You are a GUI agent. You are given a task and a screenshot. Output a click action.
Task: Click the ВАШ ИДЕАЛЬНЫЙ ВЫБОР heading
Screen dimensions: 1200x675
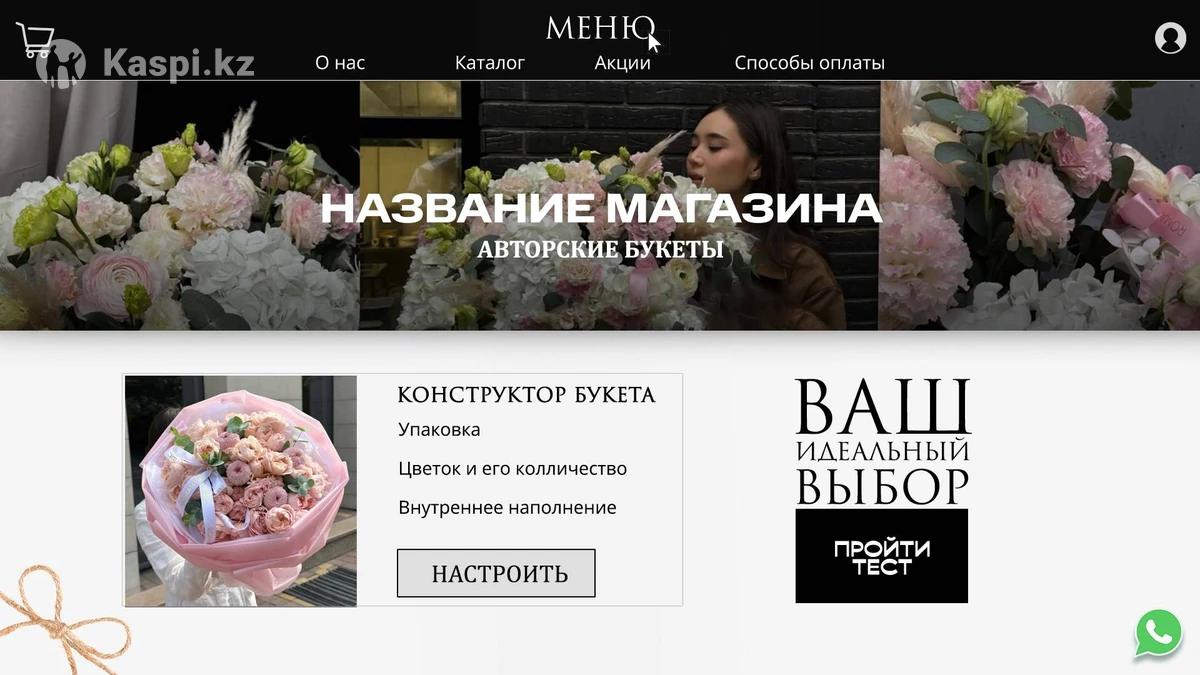(883, 441)
